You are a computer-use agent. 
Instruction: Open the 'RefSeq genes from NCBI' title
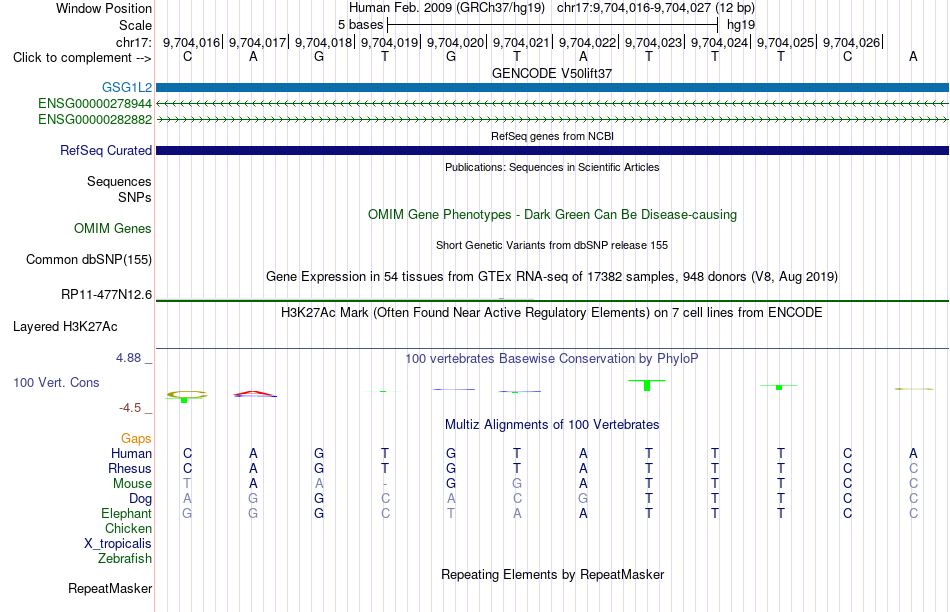pyautogui.click(x=552, y=136)
